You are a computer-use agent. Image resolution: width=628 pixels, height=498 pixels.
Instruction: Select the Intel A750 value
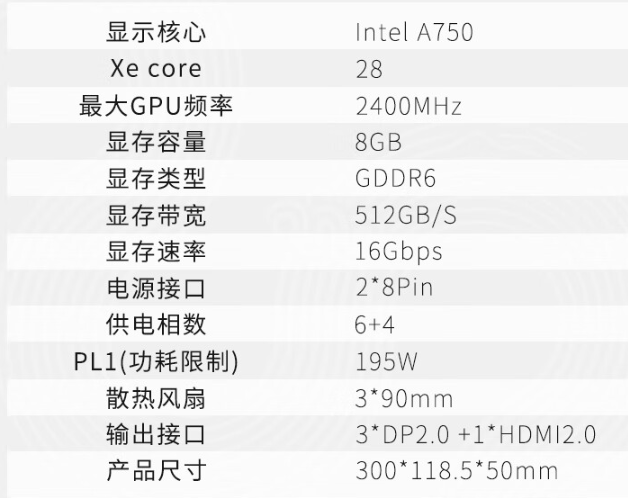click(x=414, y=33)
